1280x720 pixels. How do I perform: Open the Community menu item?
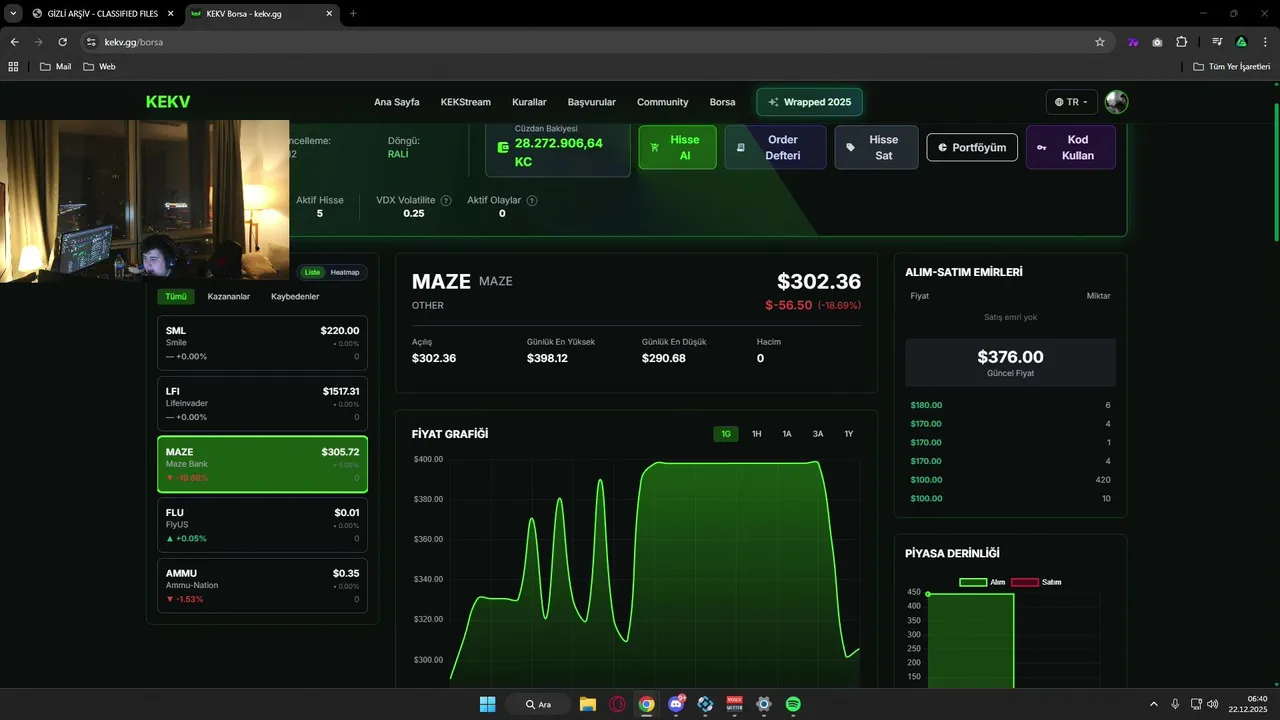click(x=663, y=102)
